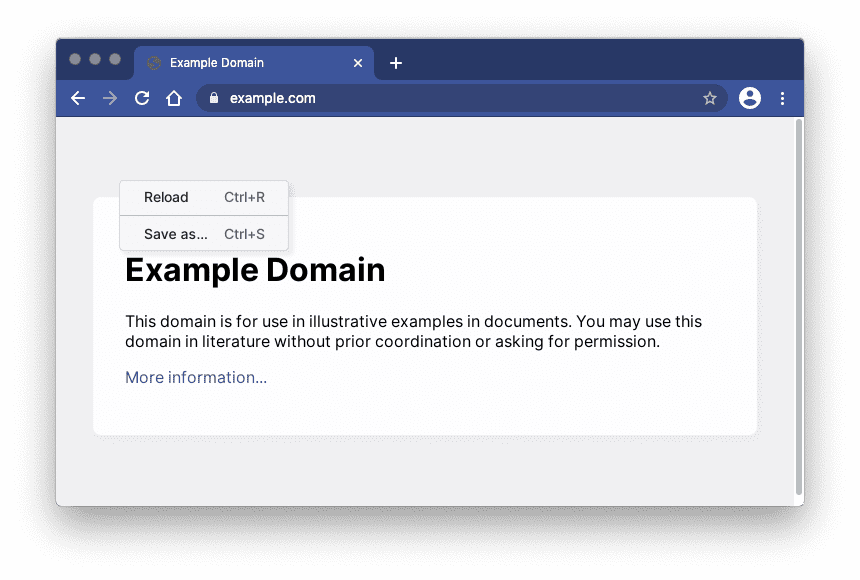Click the padlock icon in the address bar
This screenshot has width=860, height=580.
pyautogui.click(x=213, y=98)
